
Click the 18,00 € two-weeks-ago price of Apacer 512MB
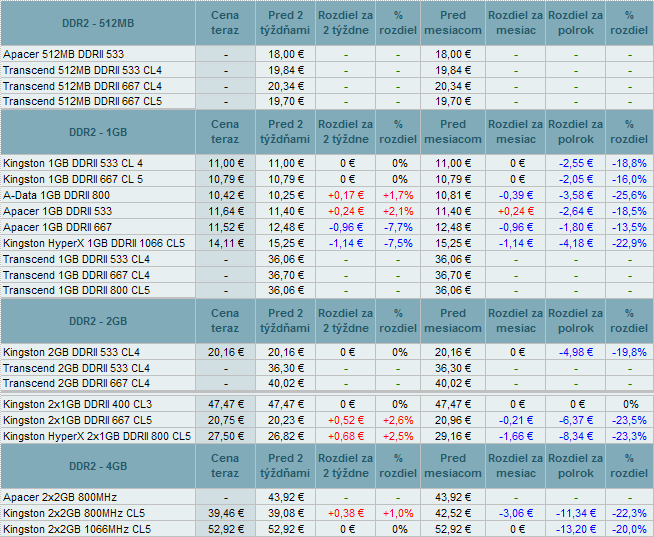[286, 54]
